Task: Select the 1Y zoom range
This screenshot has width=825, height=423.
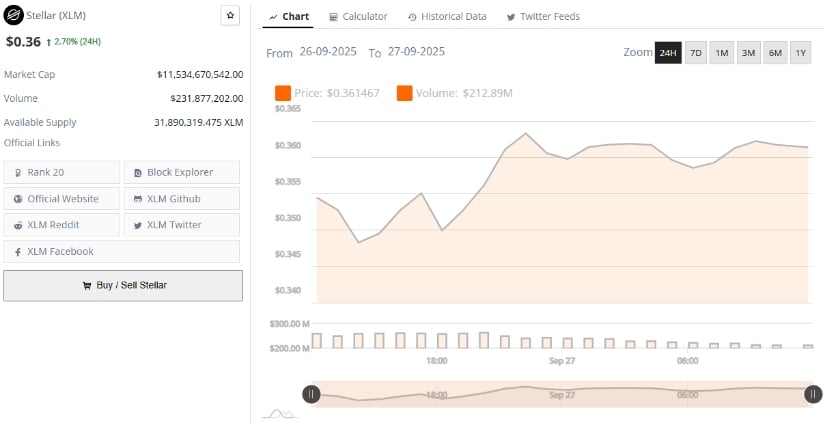Action: point(800,53)
